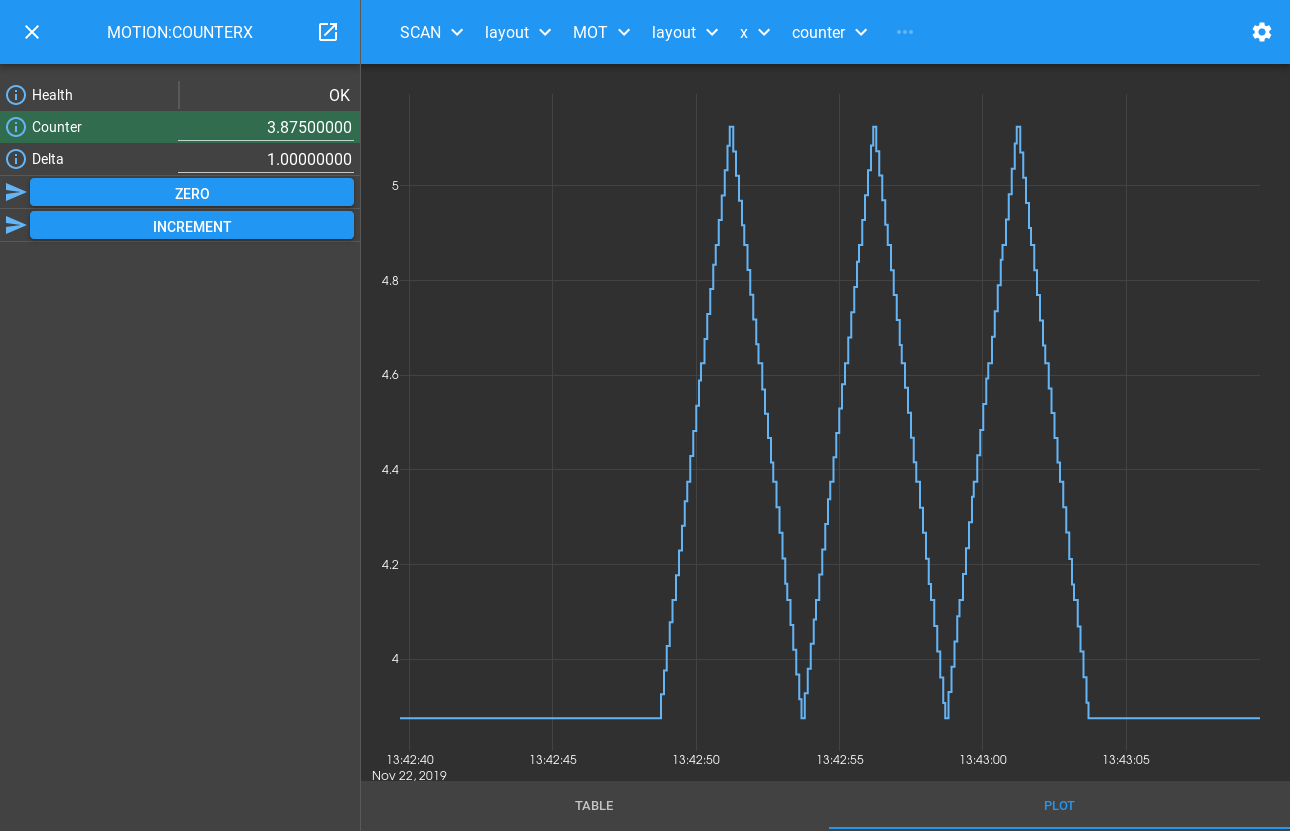Viewport: 1290px width, 831px height.
Task: Switch to the TABLE tab
Action: [x=594, y=805]
